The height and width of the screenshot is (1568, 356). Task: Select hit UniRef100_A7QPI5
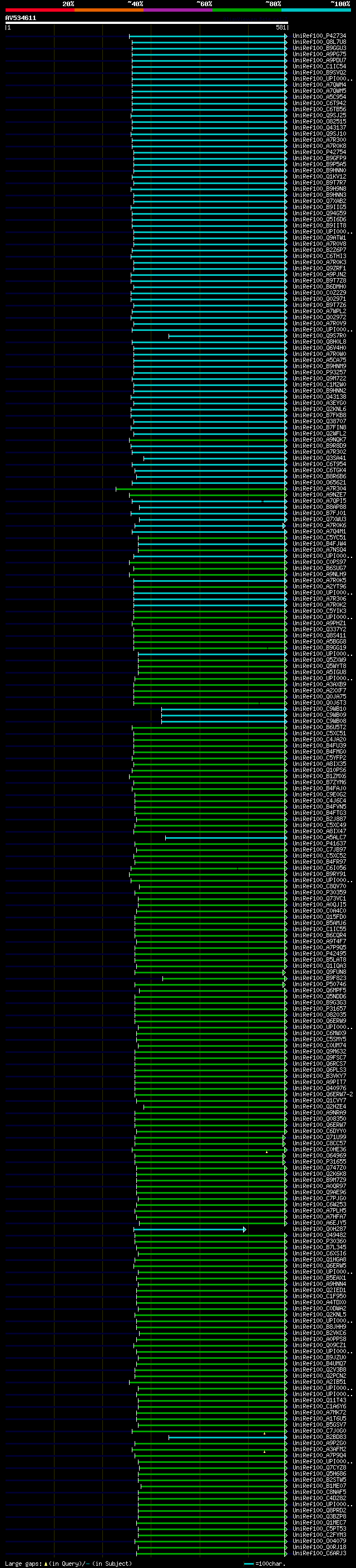tap(319, 501)
